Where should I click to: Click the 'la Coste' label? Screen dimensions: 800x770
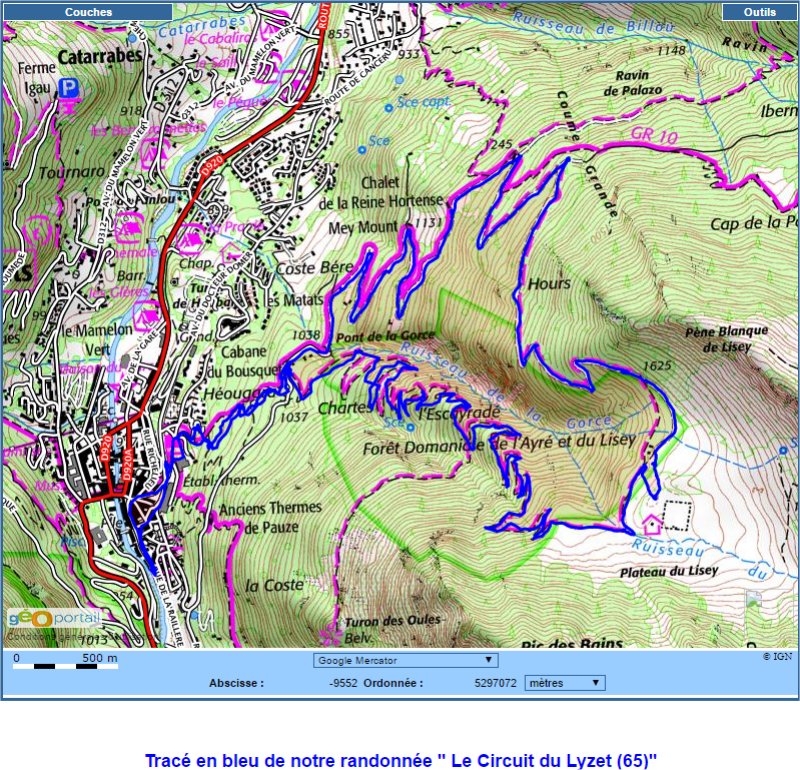click(x=274, y=585)
